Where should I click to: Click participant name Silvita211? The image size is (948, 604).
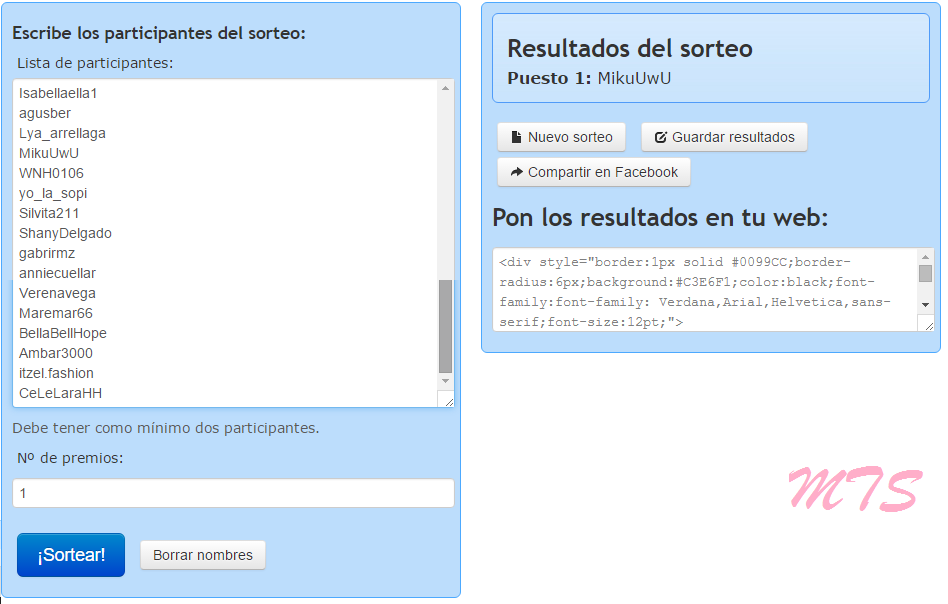pyautogui.click(x=49, y=213)
